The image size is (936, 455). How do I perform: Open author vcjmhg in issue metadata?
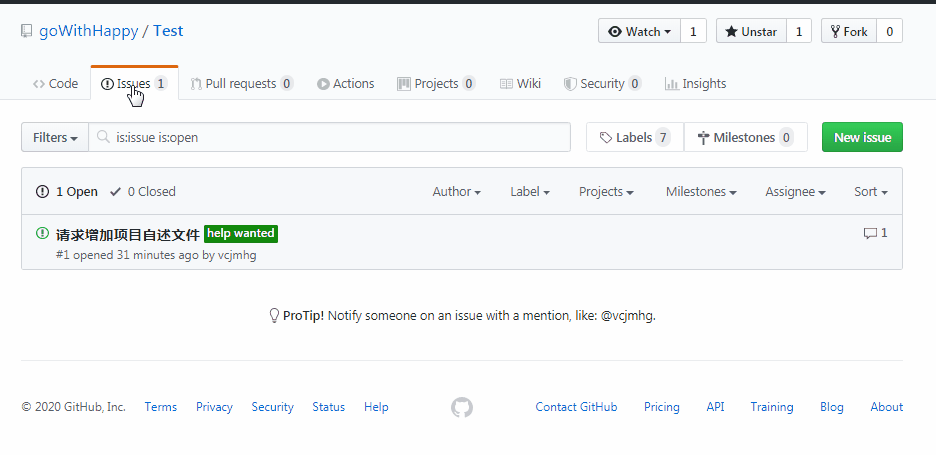[x=237, y=255]
